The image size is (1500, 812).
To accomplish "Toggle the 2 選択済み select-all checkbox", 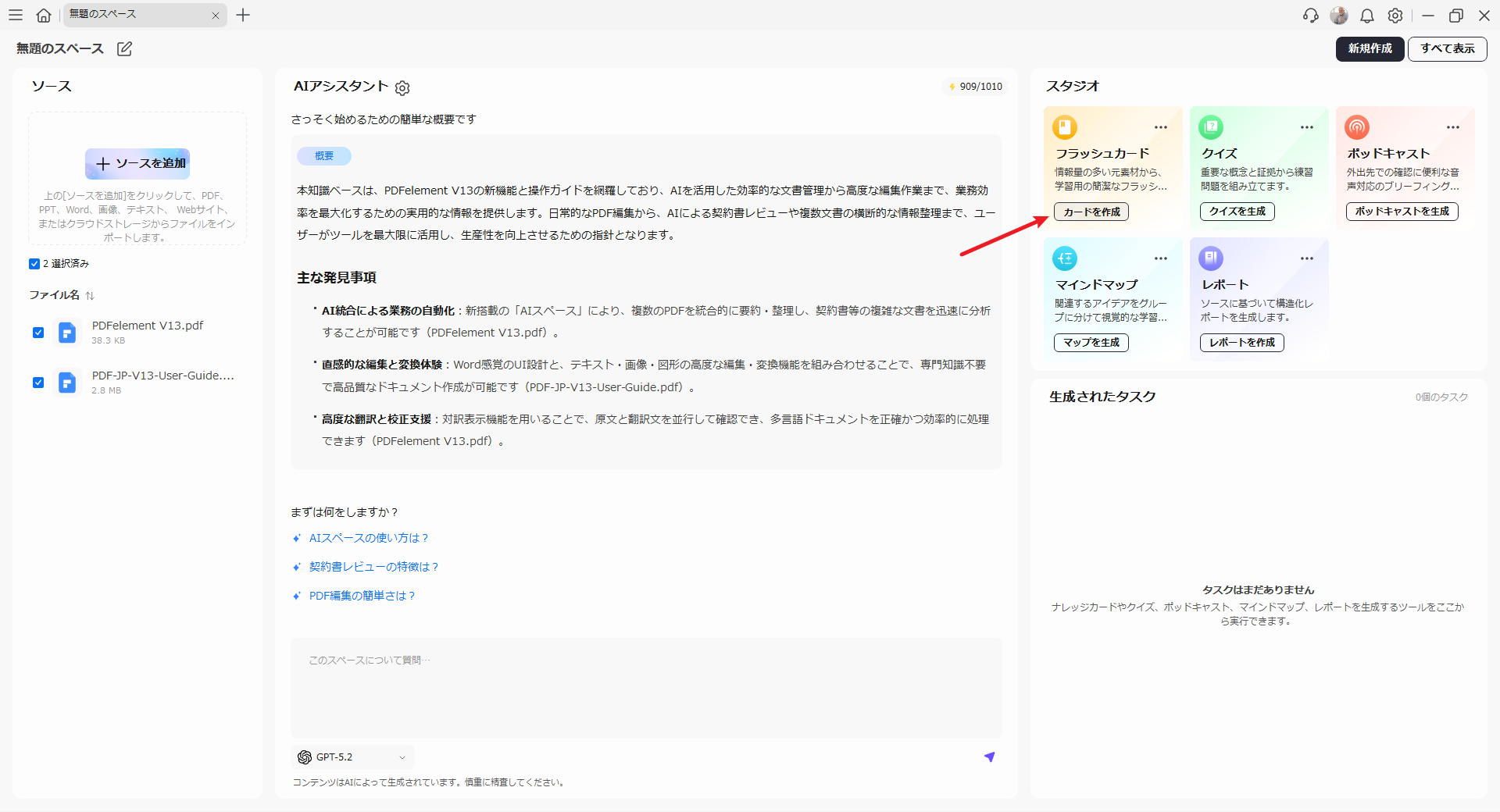I will click(x=34, y=264).
